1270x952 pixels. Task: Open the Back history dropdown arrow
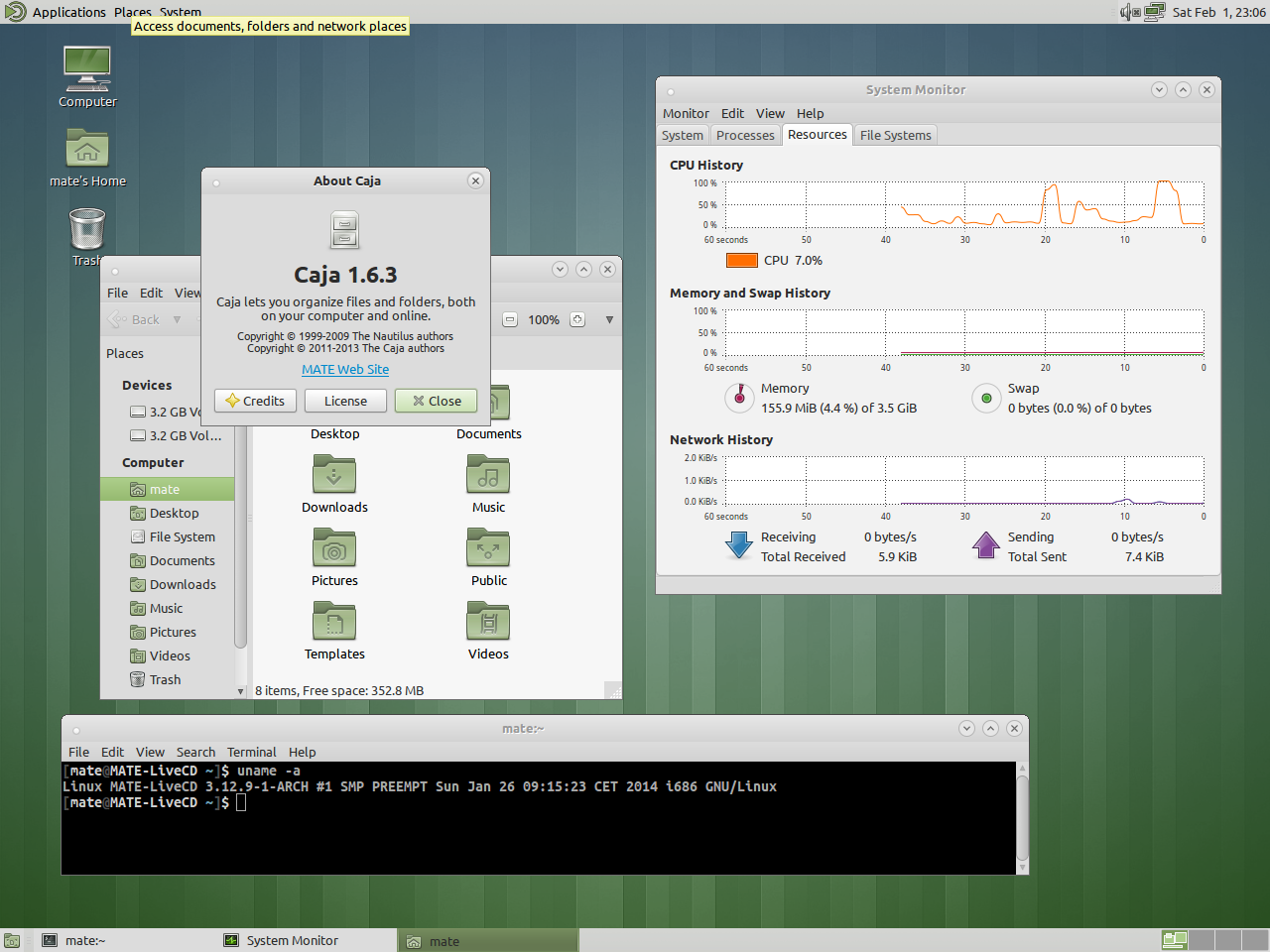[x=177, y=319]
